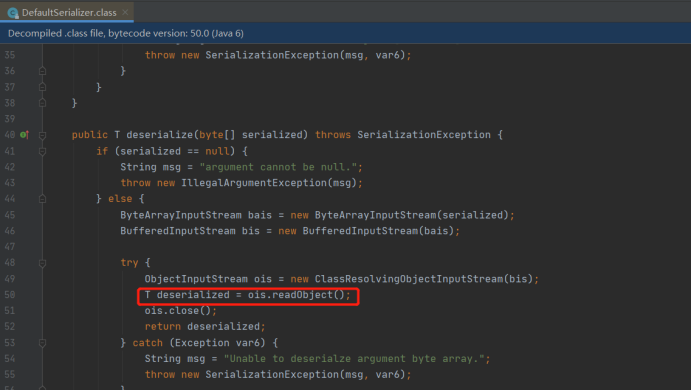
Task: Click on ois.readObject() call
Action: (296, 295)
